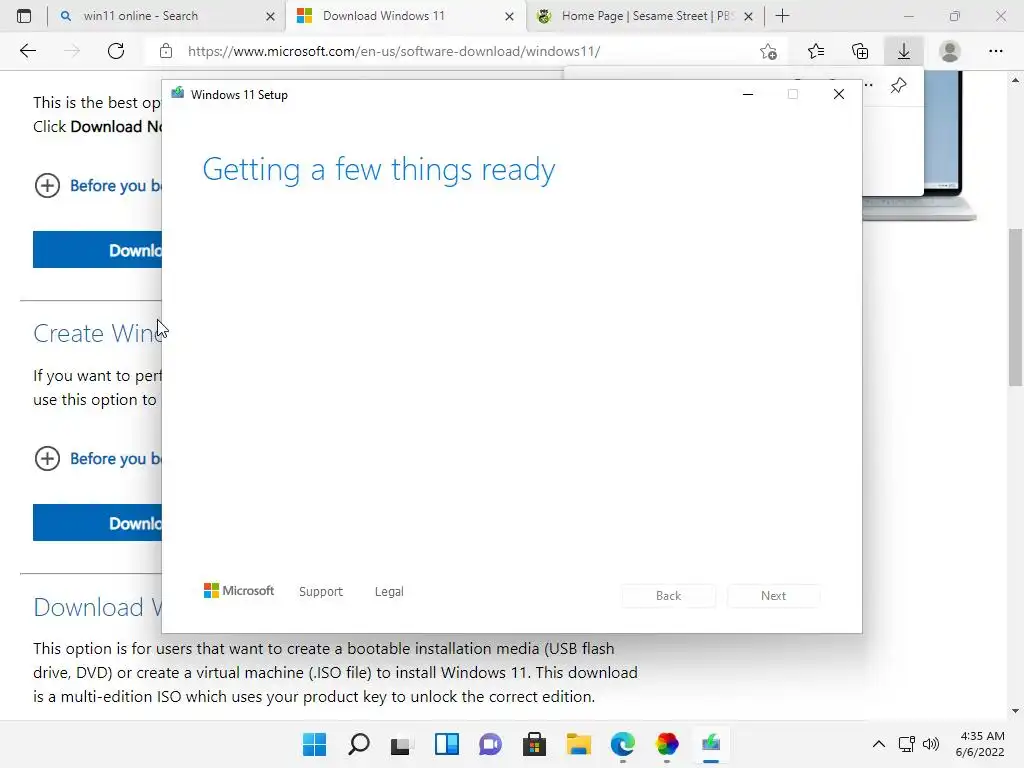Switch to the win11 online - Search tab
The height and width of the screenshot is (768, 1024).
pos(166,16)
